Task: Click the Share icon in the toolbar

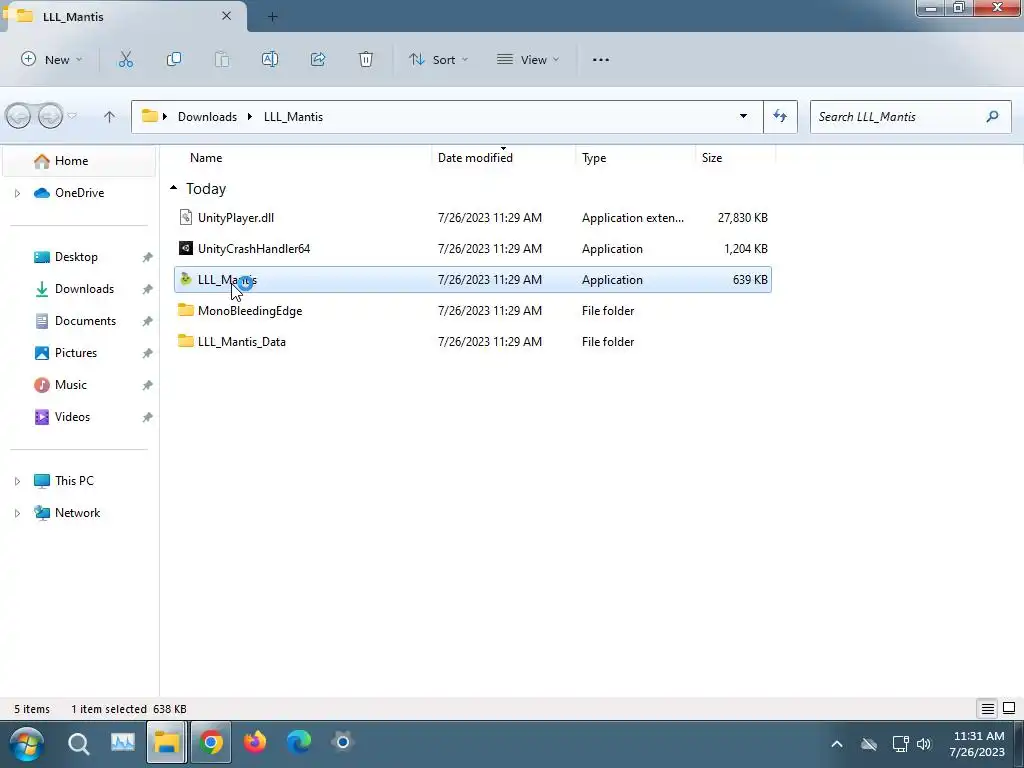Action: pos(318,59)
